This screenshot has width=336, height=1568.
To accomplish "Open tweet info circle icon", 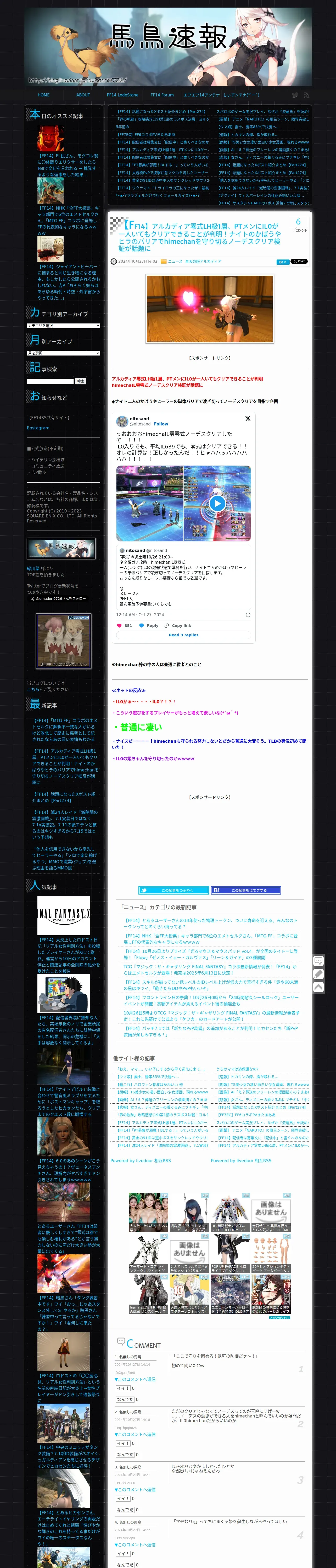I will pyautogui.click(x=248, y=615).
